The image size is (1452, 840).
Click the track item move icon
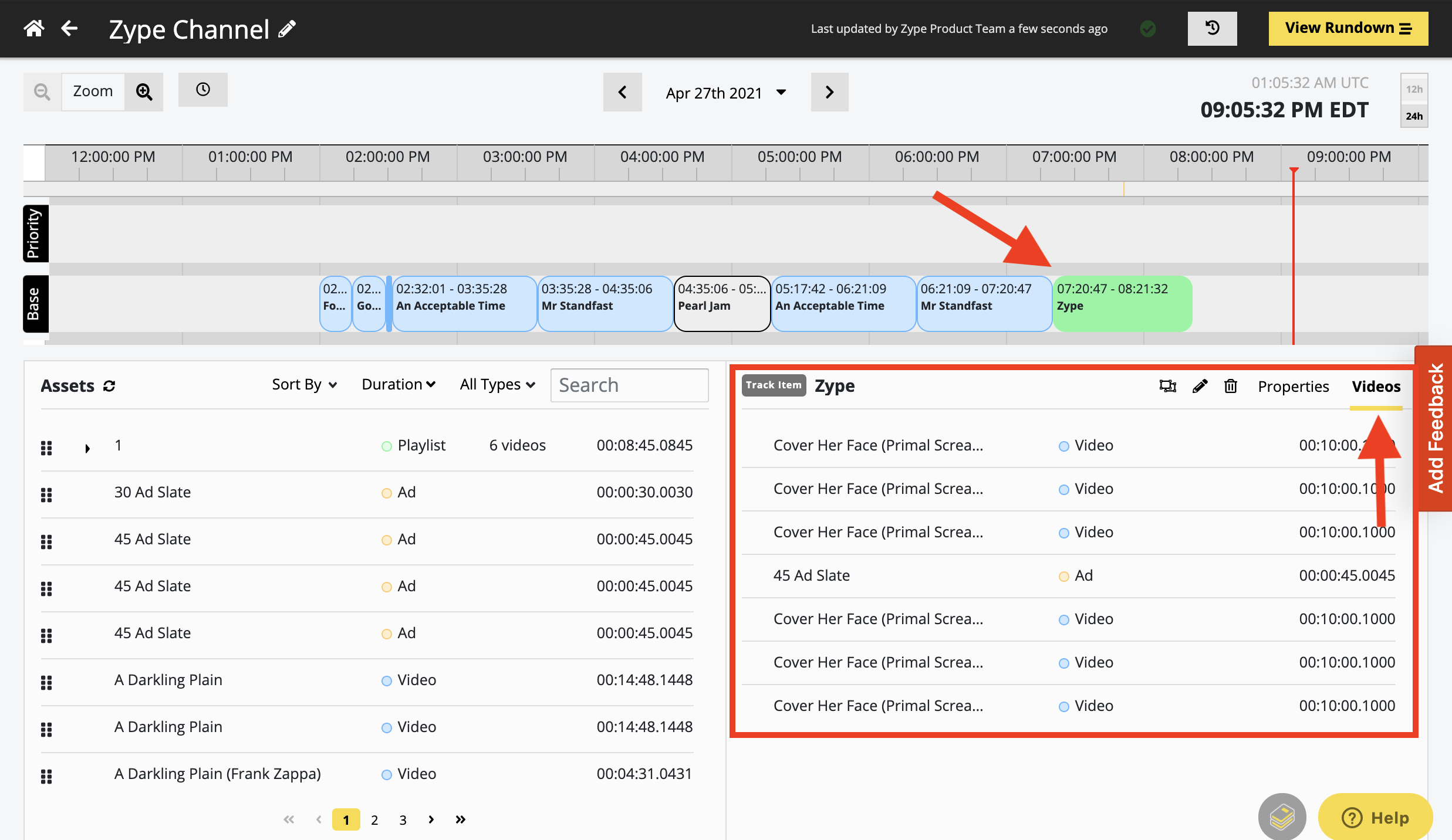tap(1168, 386)
